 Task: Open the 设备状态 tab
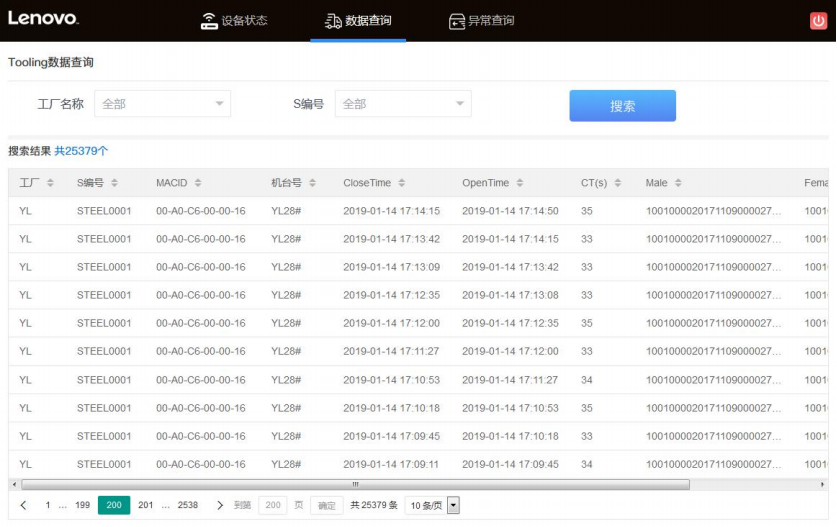234,21
